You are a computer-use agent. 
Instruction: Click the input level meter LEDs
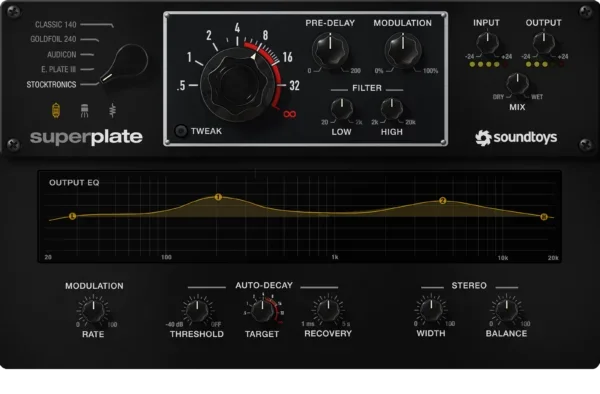pos(489,65)
